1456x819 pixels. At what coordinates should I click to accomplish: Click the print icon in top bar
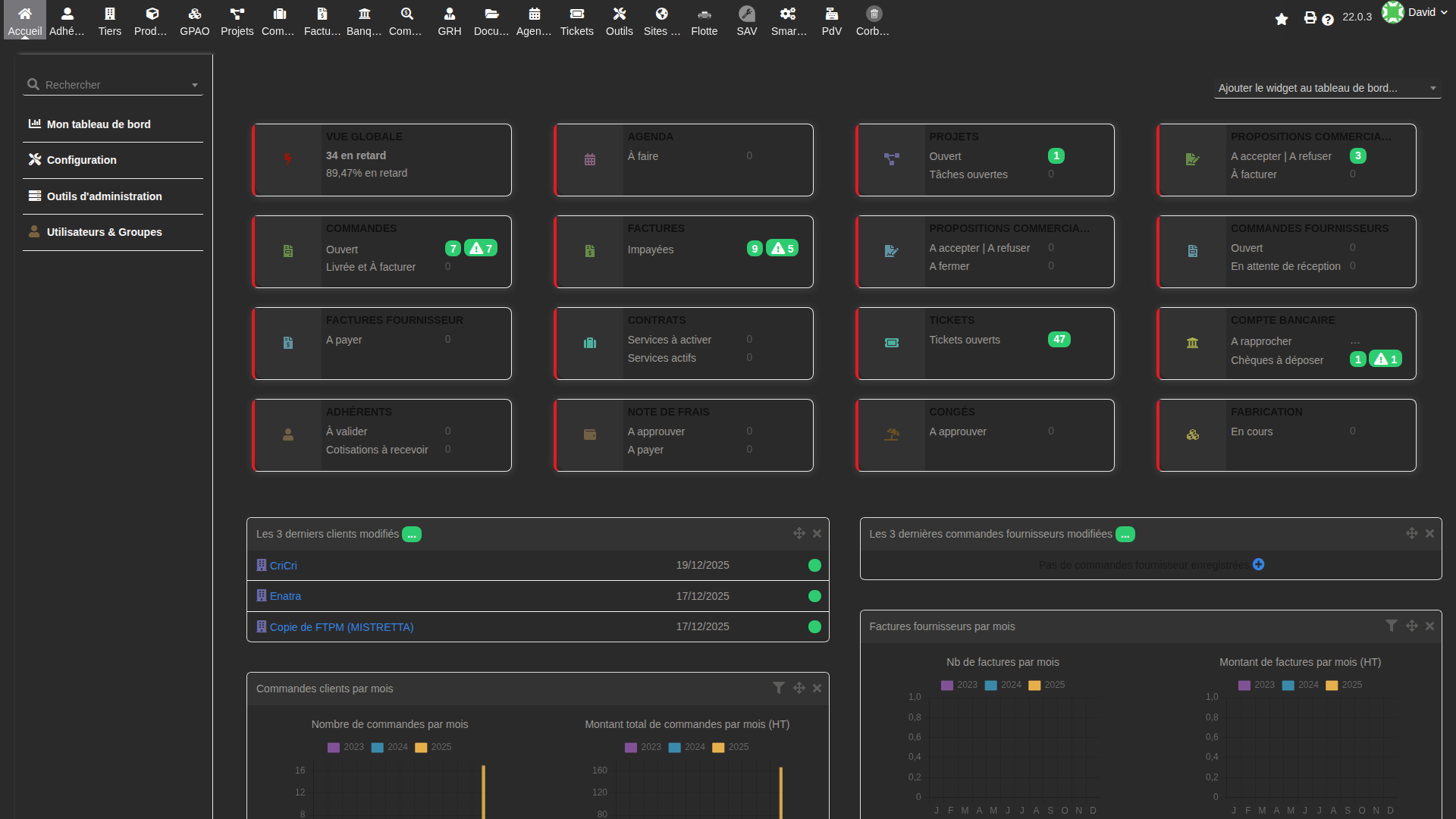[1310, 18]
